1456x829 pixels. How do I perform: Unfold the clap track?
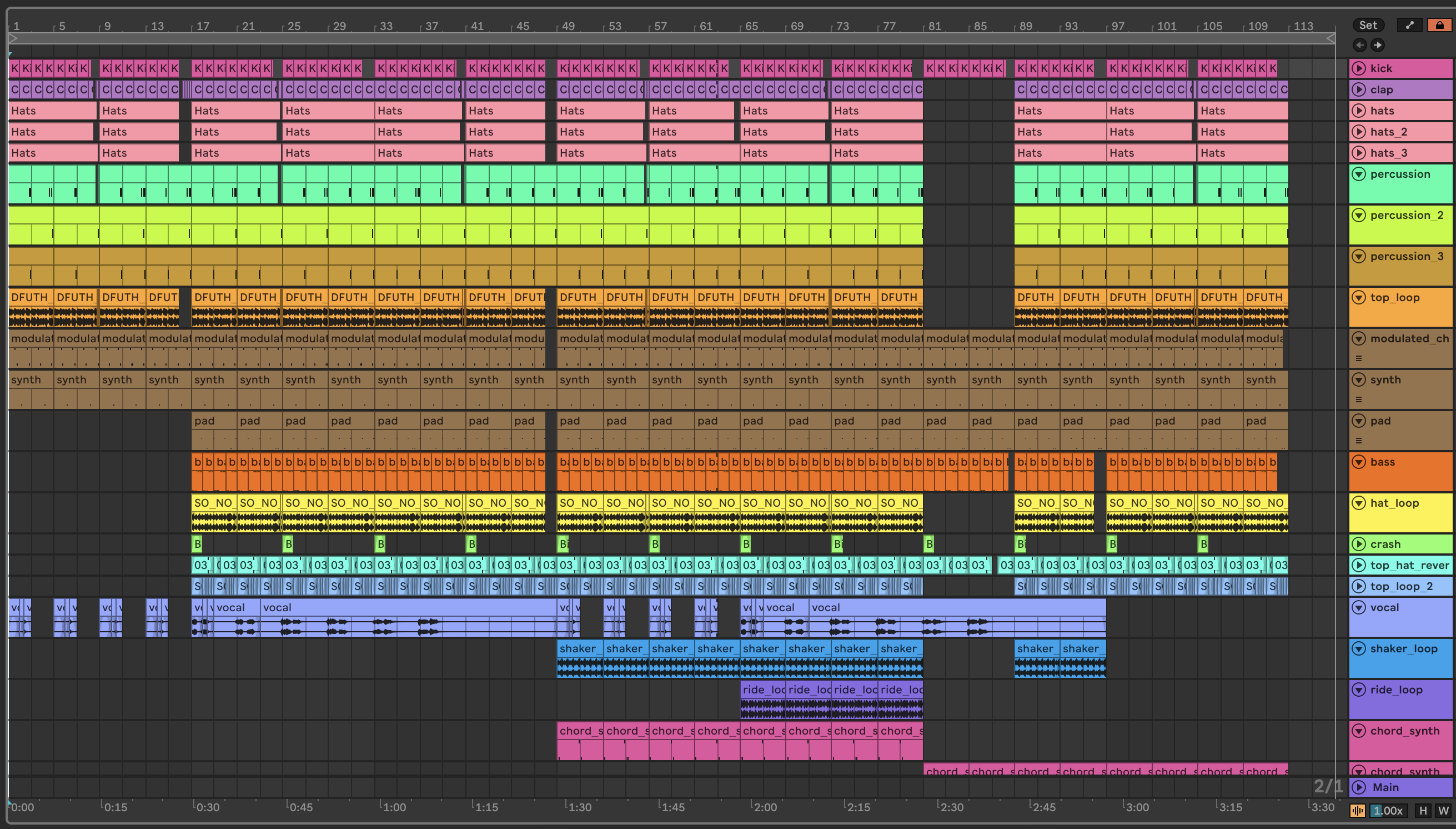[x=1359, y=89]
